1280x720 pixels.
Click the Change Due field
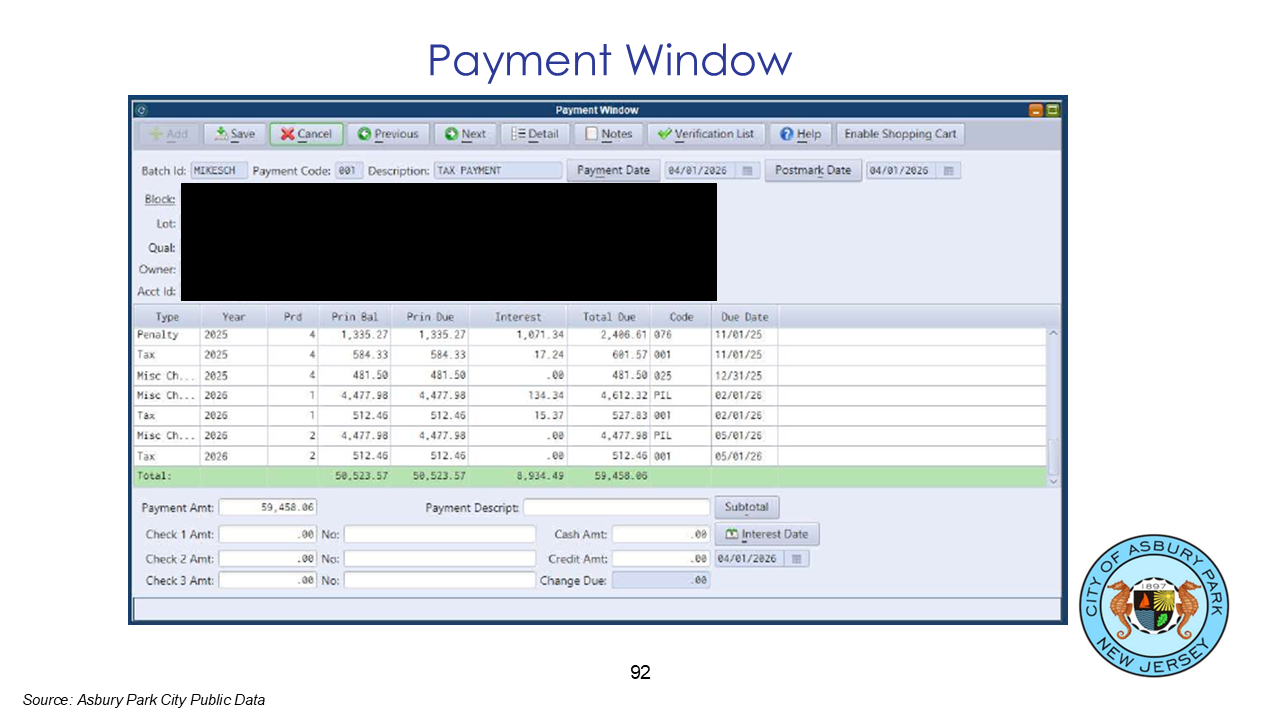point(661,580)
